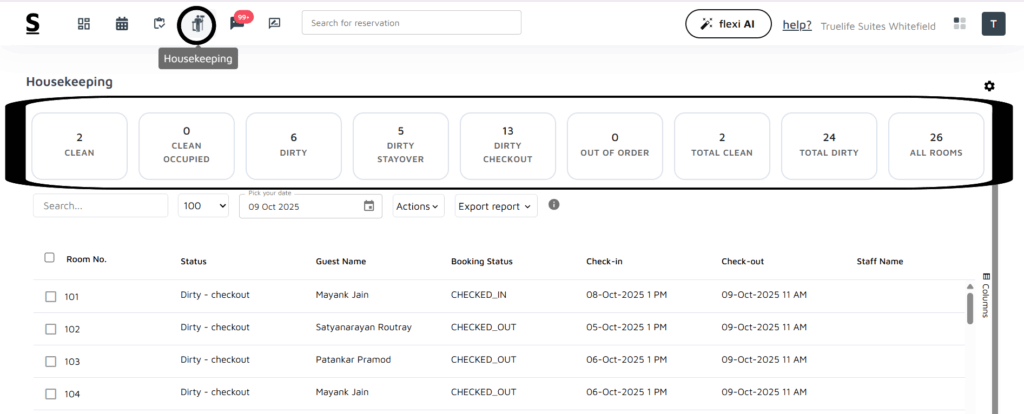
Task: Open messages icon with 99+ badge
Action: [x=237, y=24]
